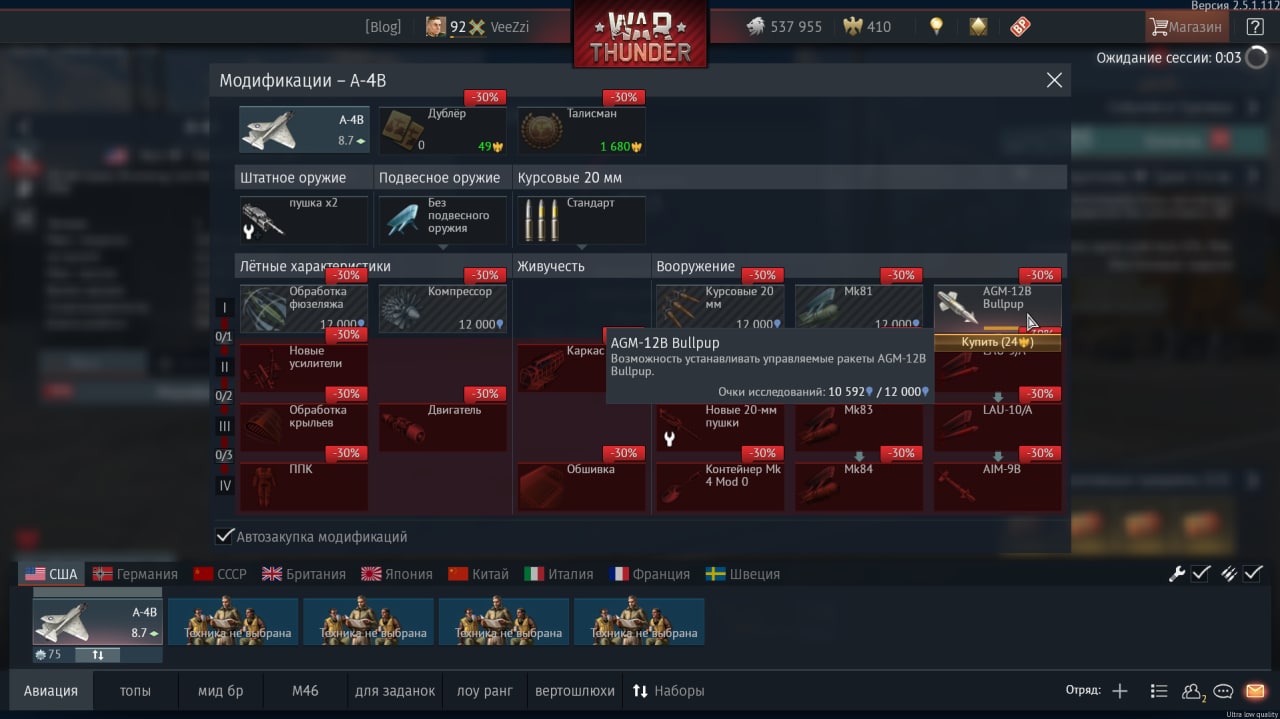Add squad member with plus icon

coord(1120,691)
